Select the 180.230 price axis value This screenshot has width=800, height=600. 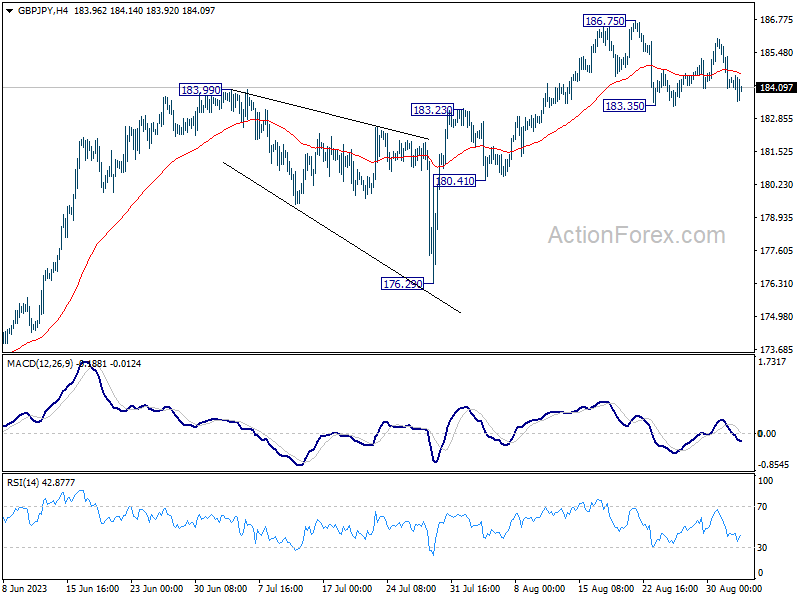tap(776, 185)
